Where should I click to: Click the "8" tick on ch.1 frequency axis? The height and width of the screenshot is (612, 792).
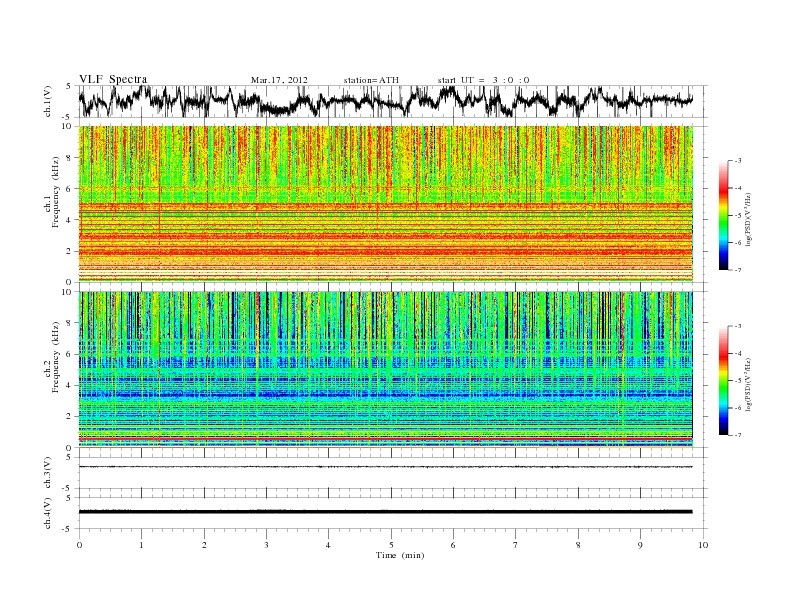70,158
